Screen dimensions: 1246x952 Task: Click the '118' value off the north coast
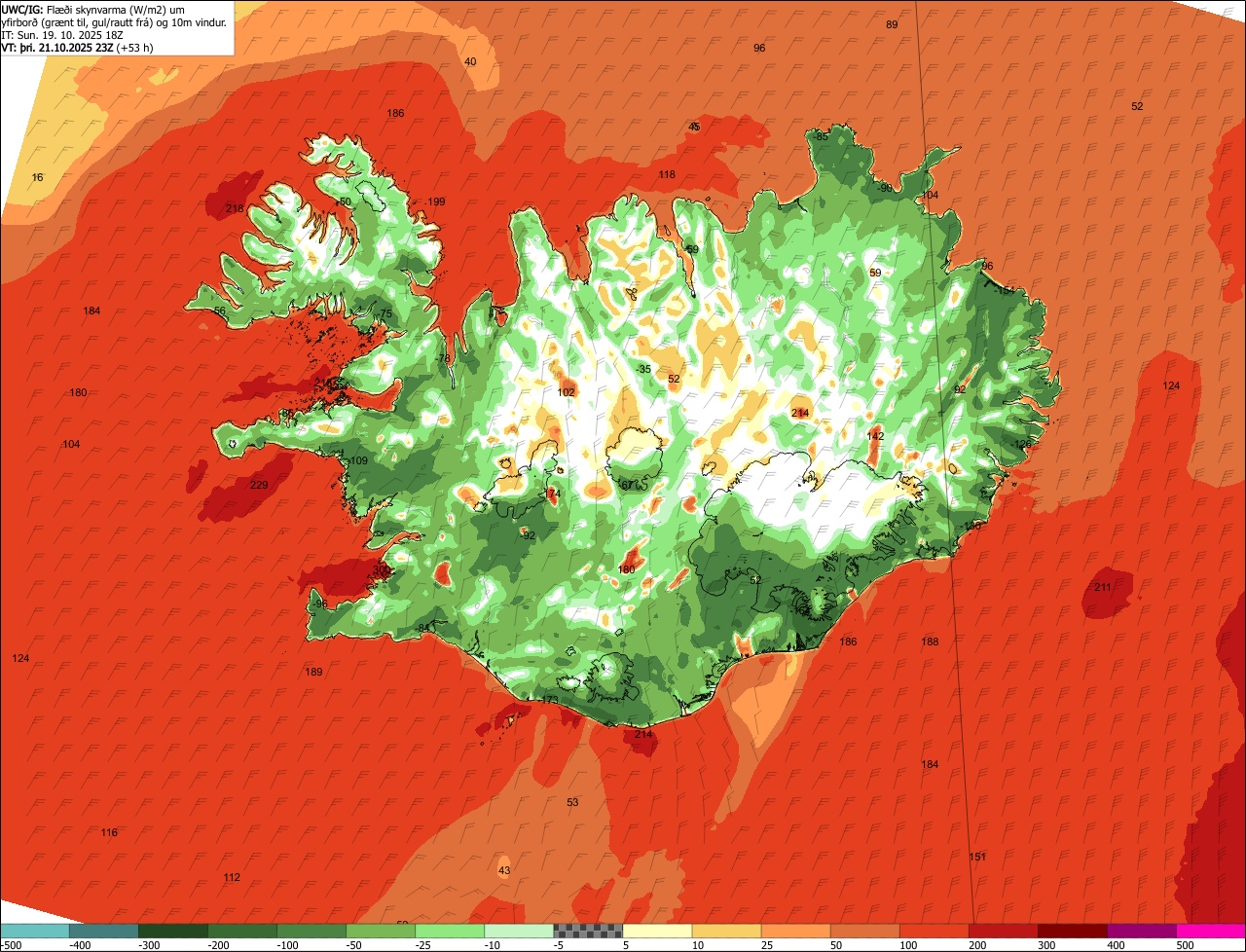[x=667, y=174]
